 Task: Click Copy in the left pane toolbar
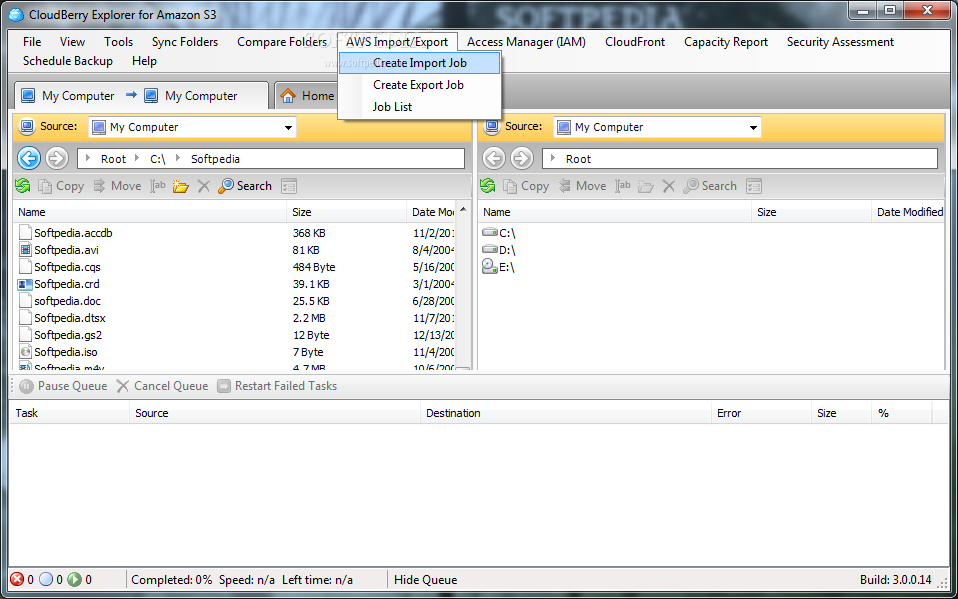point(61,186)
